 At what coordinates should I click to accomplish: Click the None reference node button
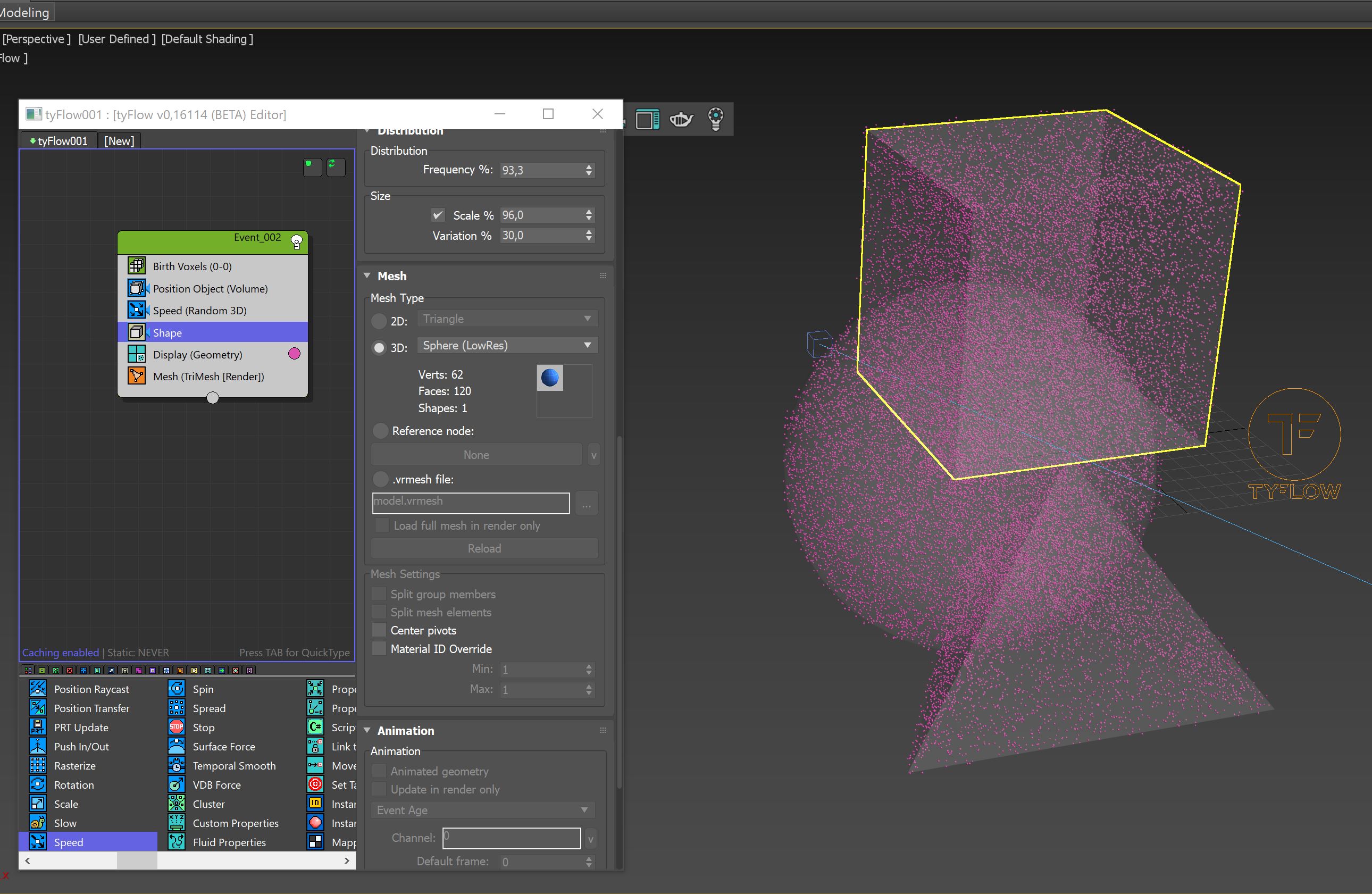pyautogui.click(x=476, y=455)
